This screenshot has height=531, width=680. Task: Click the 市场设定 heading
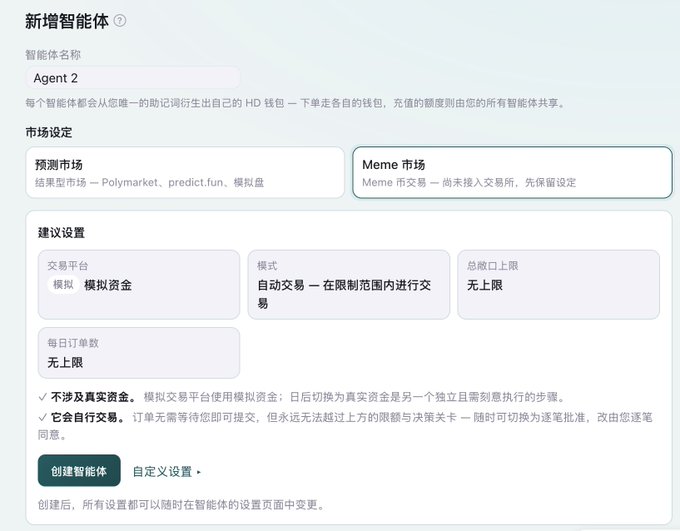pyautogui.click(x=49, y=132)
